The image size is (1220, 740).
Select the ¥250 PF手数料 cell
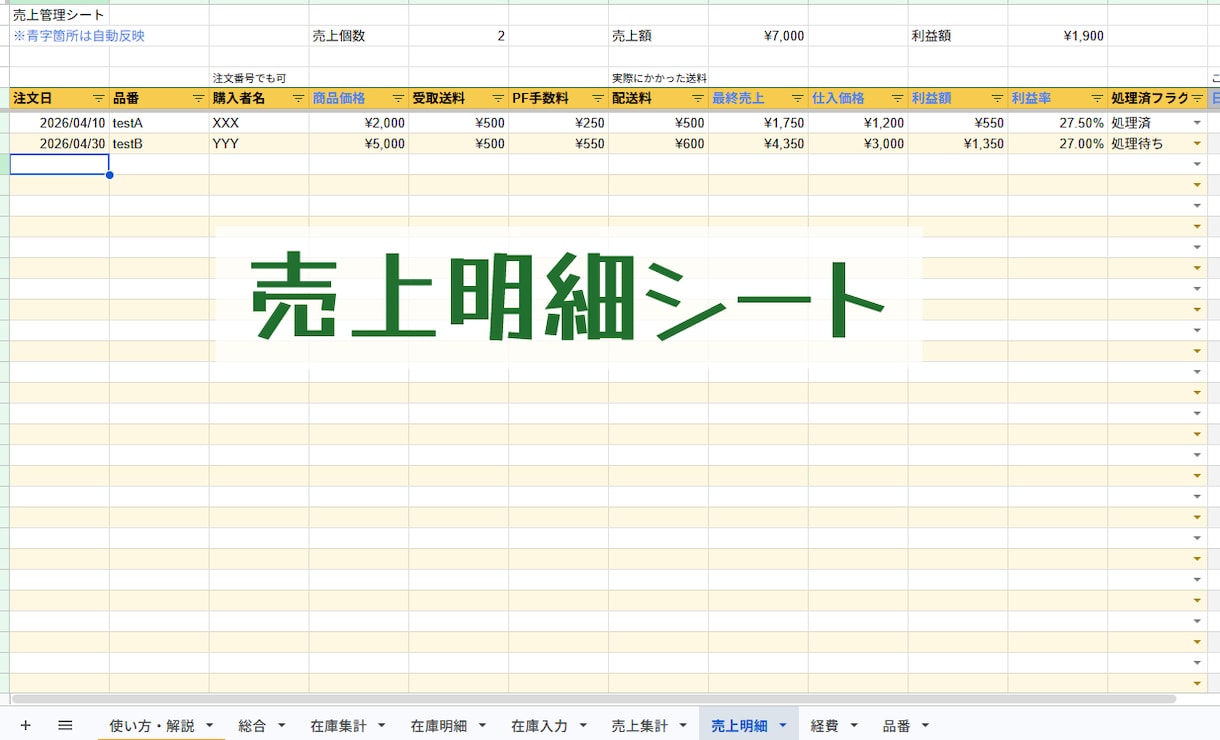point(559,123)
